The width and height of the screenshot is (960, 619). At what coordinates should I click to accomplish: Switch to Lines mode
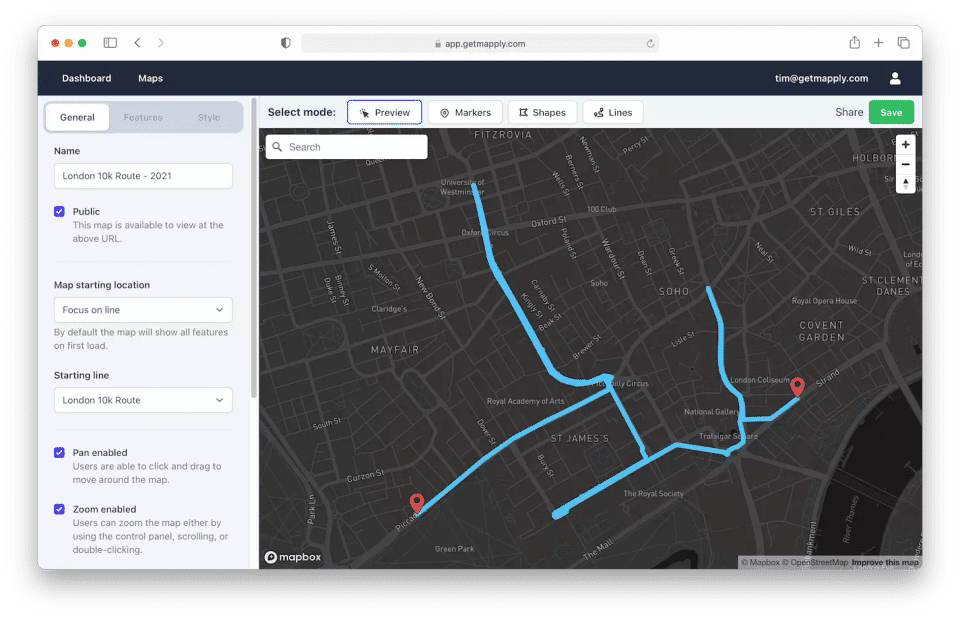pos(613,113)
